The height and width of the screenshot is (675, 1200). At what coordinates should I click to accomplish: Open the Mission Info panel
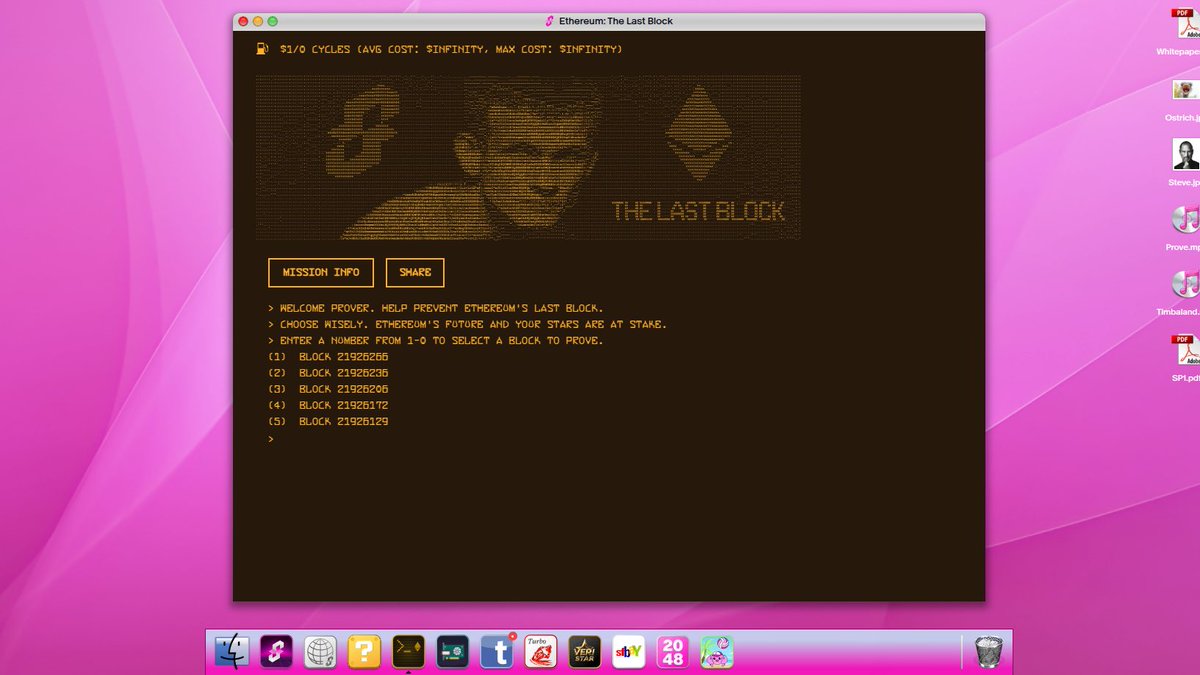click(320, 273)
